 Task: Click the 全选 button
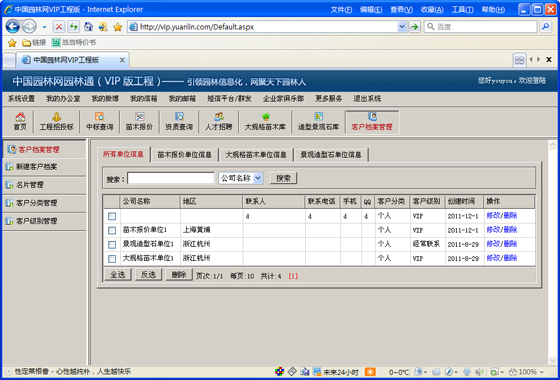[118, 274]
